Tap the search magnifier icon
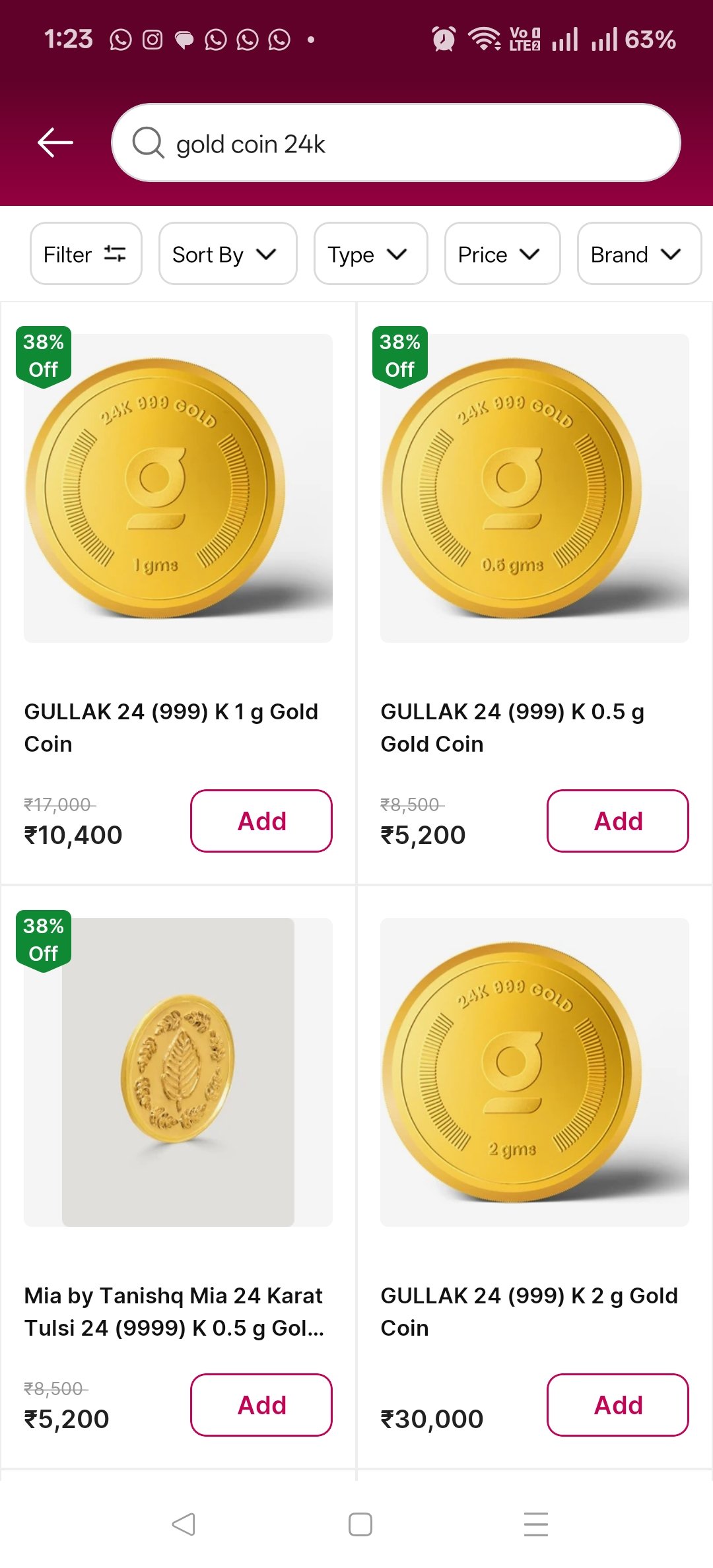 [148, 143]
